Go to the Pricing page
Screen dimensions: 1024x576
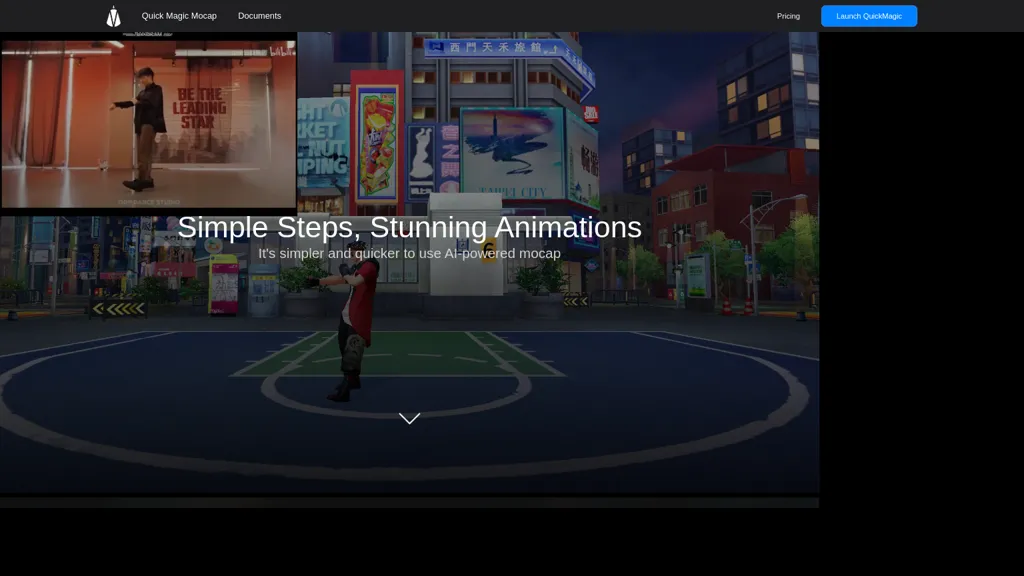[788, 16]
